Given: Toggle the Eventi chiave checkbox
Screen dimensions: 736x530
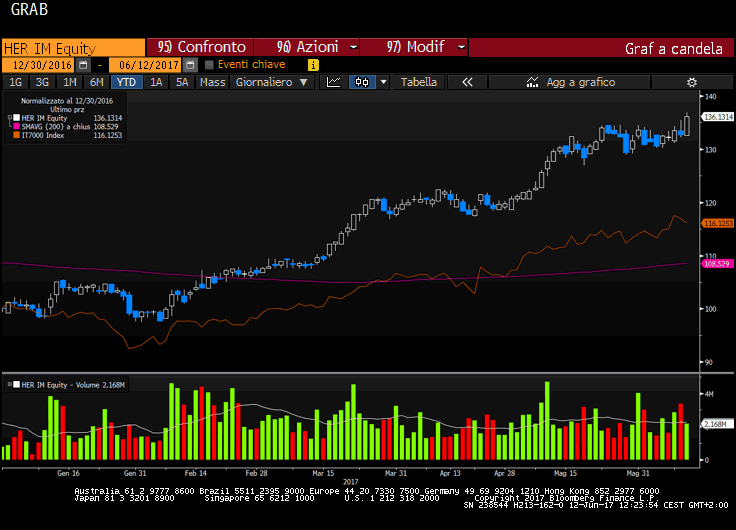Looking at the screenshot, I should (x=209, y=64).
